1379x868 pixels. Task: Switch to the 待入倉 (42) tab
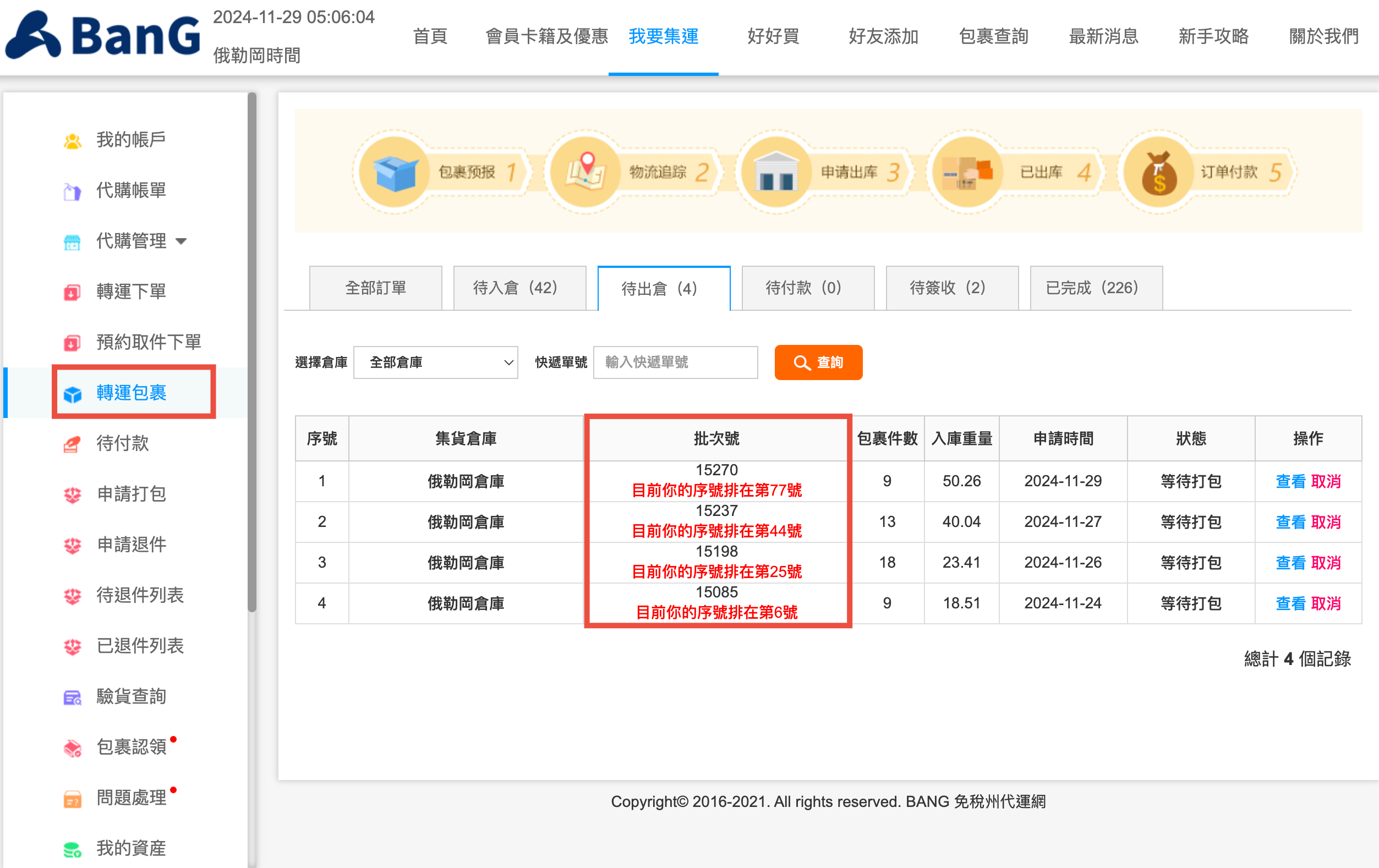click(x=519, y=288)
